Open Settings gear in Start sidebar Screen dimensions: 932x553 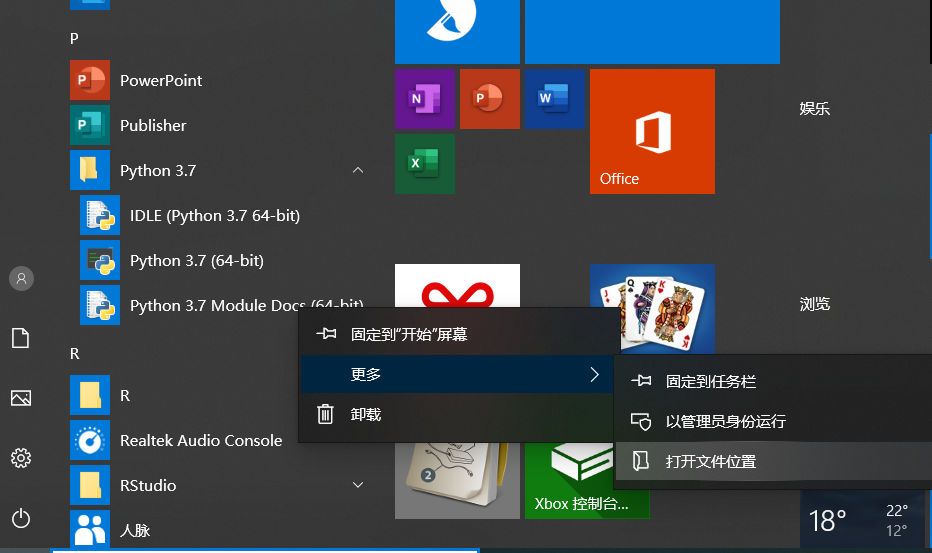pyautogui.click(x=21, y=458)
